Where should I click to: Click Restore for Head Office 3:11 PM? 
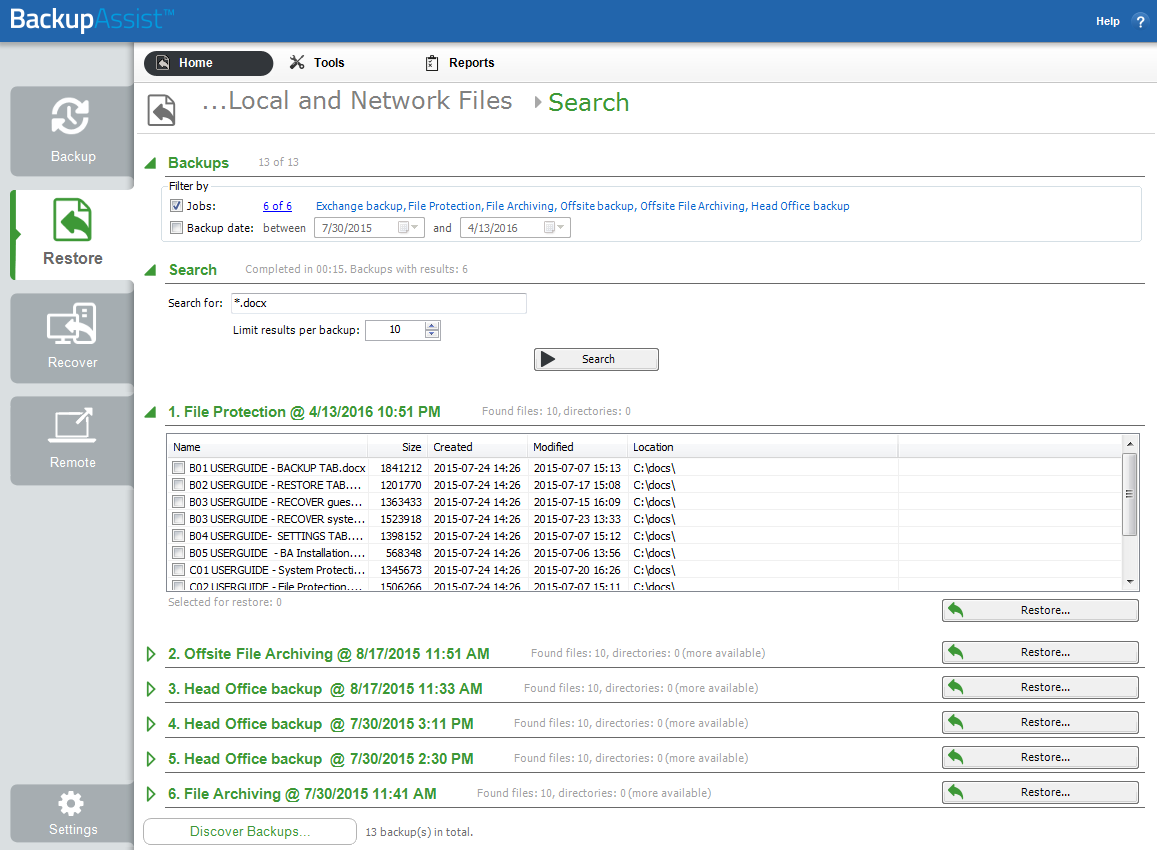tap(1040, 722)
